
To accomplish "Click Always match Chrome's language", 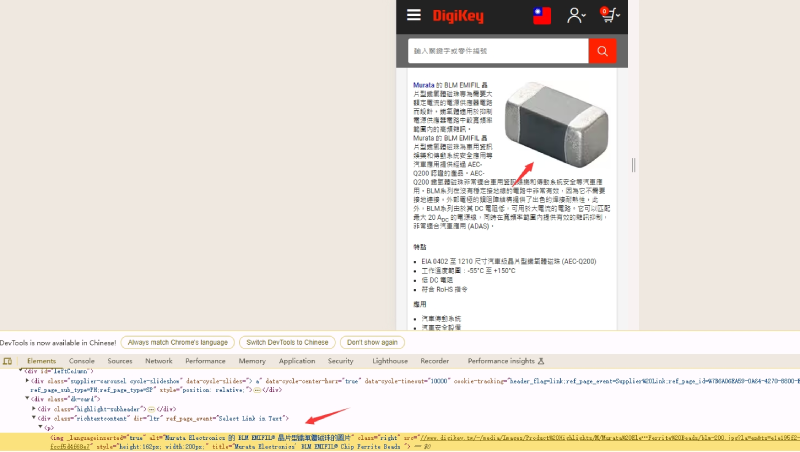I will click(x=178, y=342).
